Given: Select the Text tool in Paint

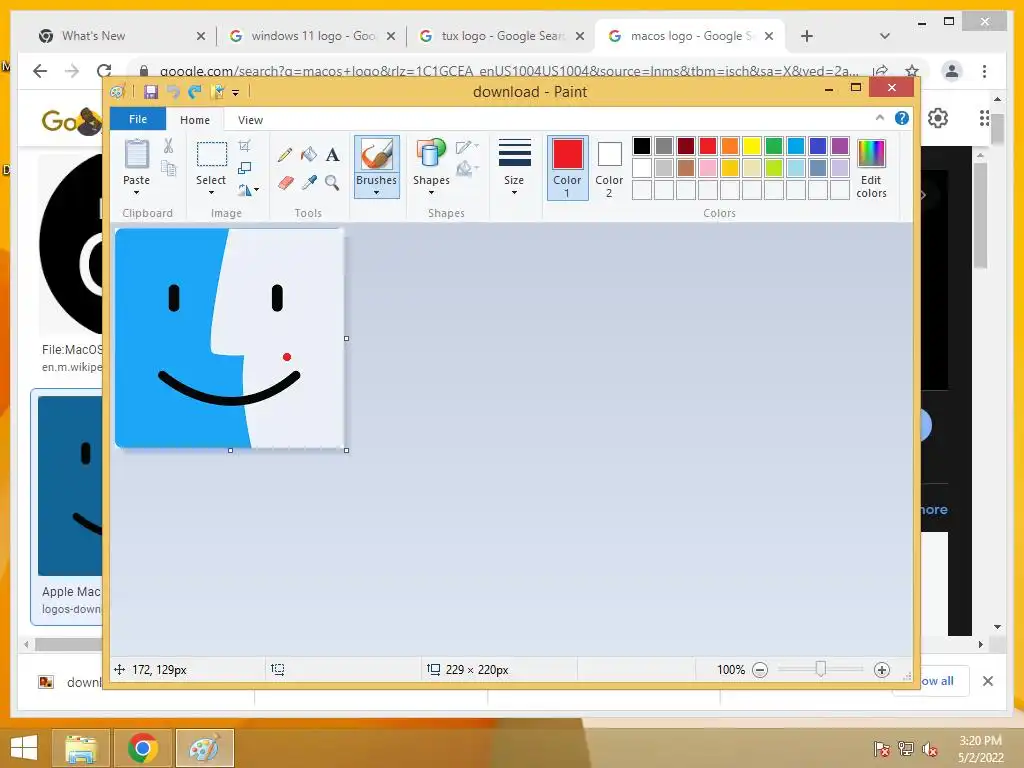Looking at the screenshot, I should coord(332,155).
